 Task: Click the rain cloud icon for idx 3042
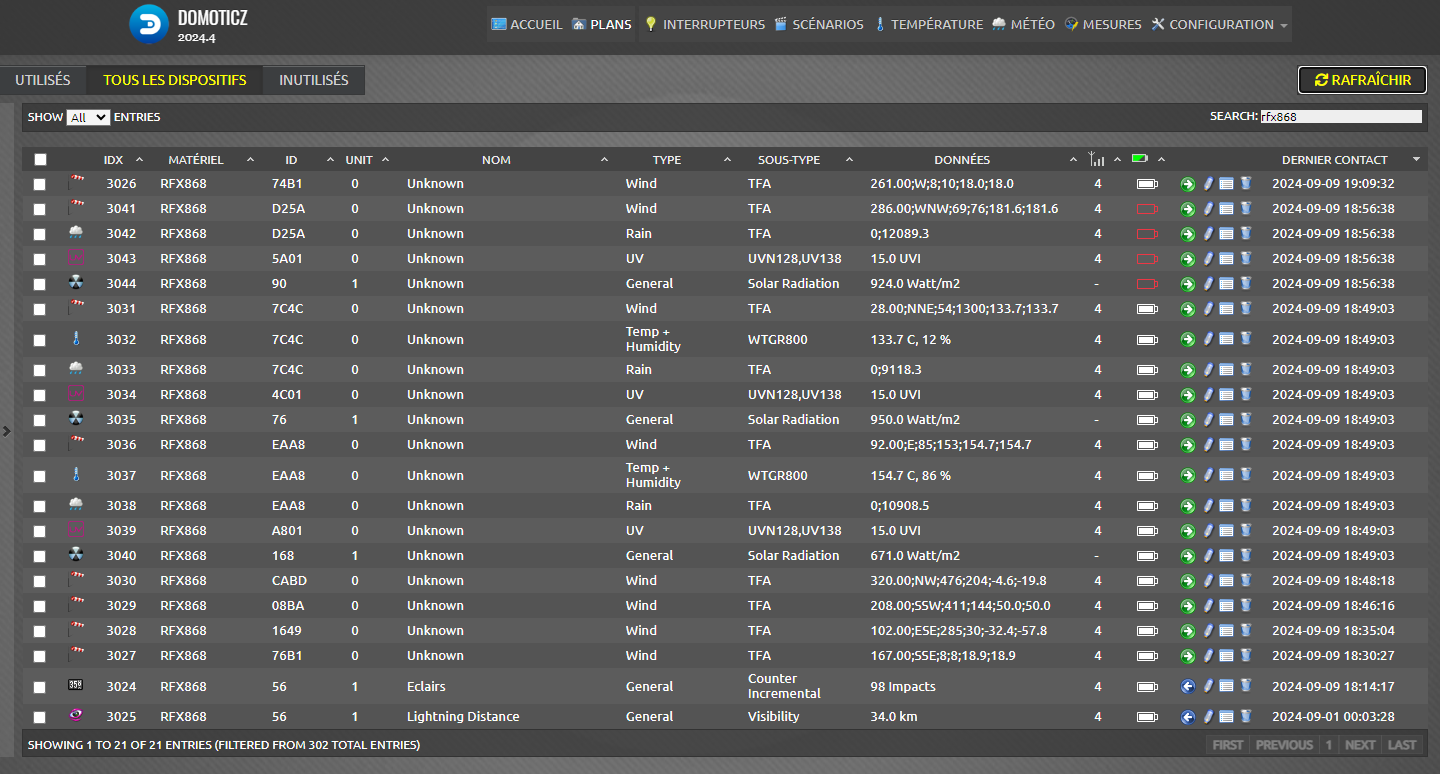click(x=76, y=233)
